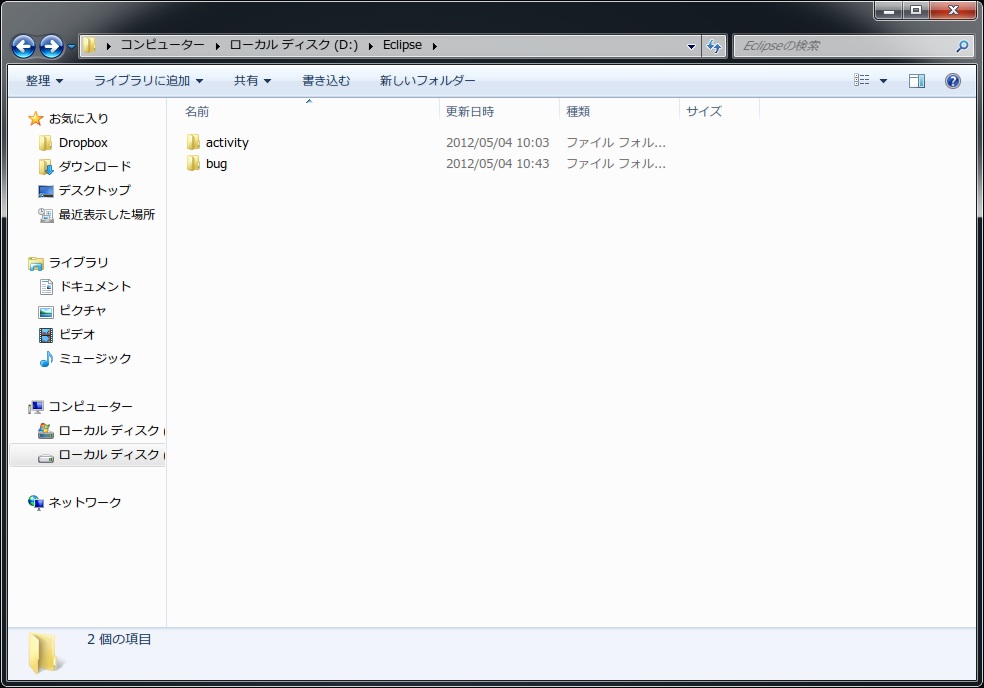Toggle the preview pane icon
The height and width of the screenshot is (688, 984).
point(917,81)
